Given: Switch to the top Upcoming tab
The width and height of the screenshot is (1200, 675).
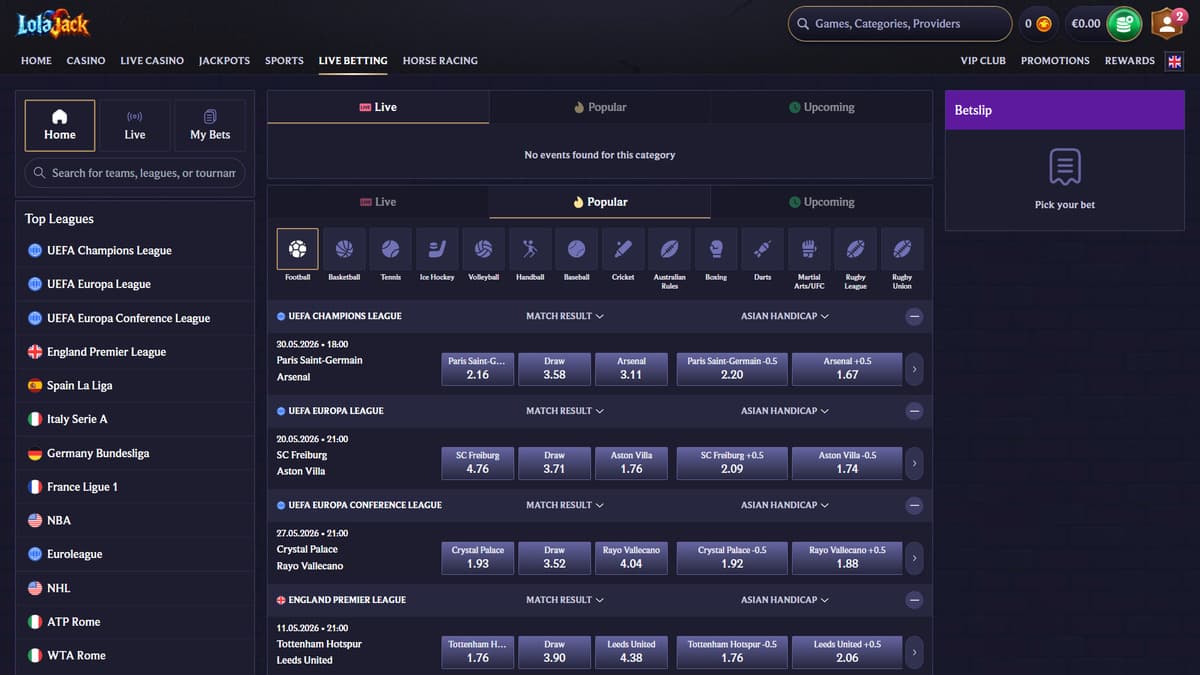Looking at the screenshot, I should 821,107.
